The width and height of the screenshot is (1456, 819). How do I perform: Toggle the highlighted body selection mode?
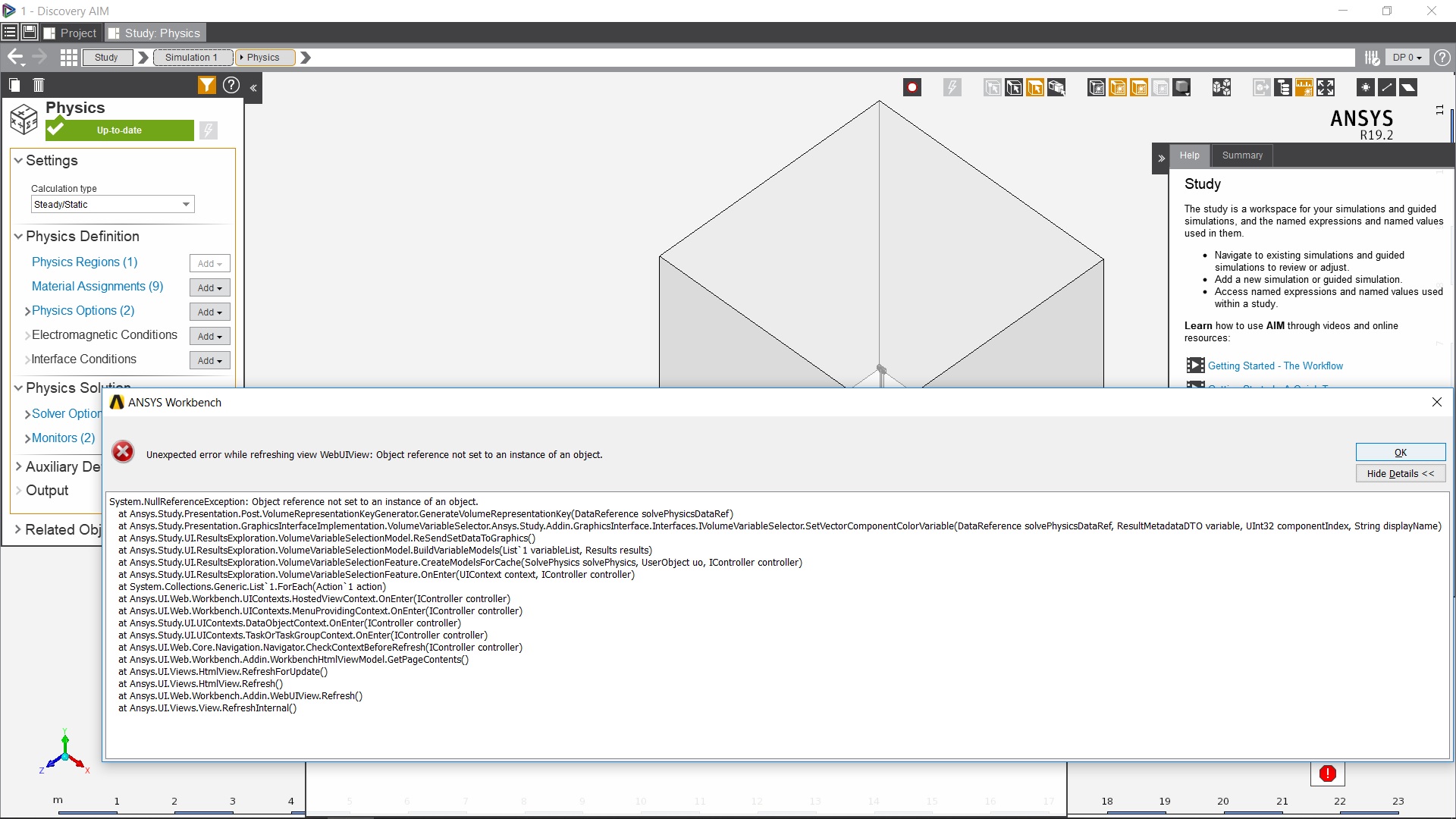click(x=1035, y=87)
